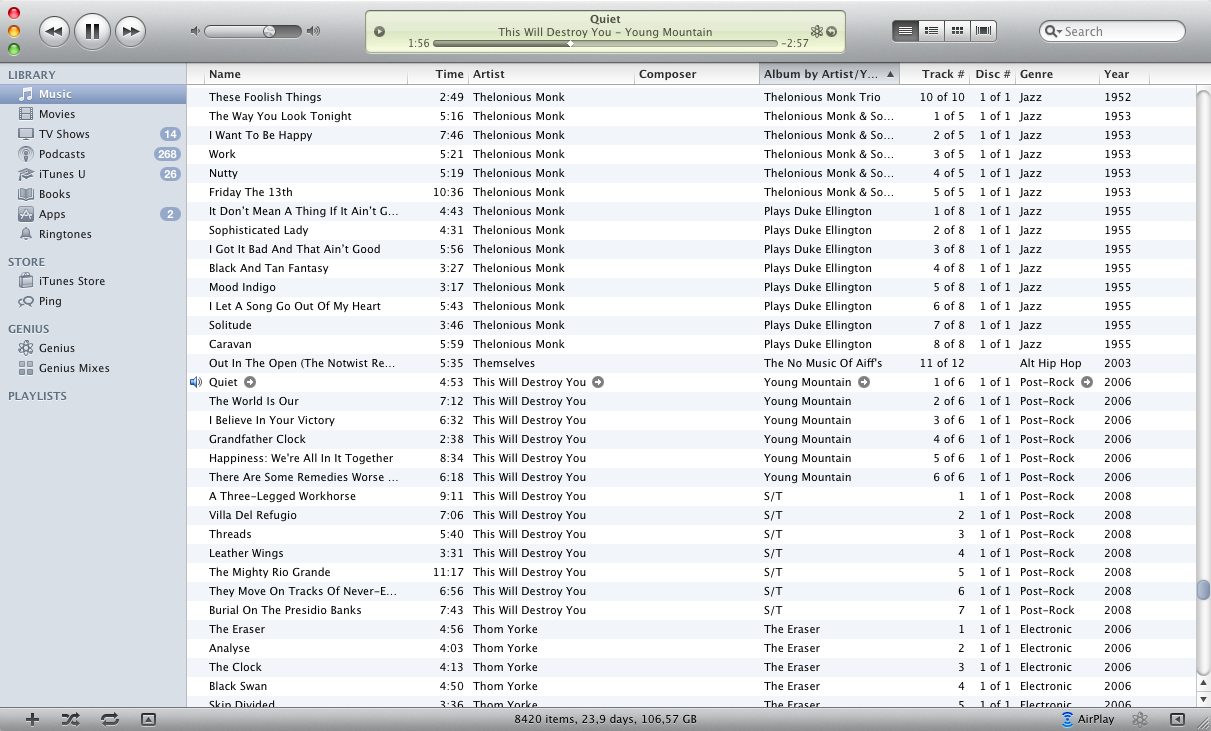Open the AirPlay speaker menu
Screen dimensions: 1211x731
tap(1088, 719)
